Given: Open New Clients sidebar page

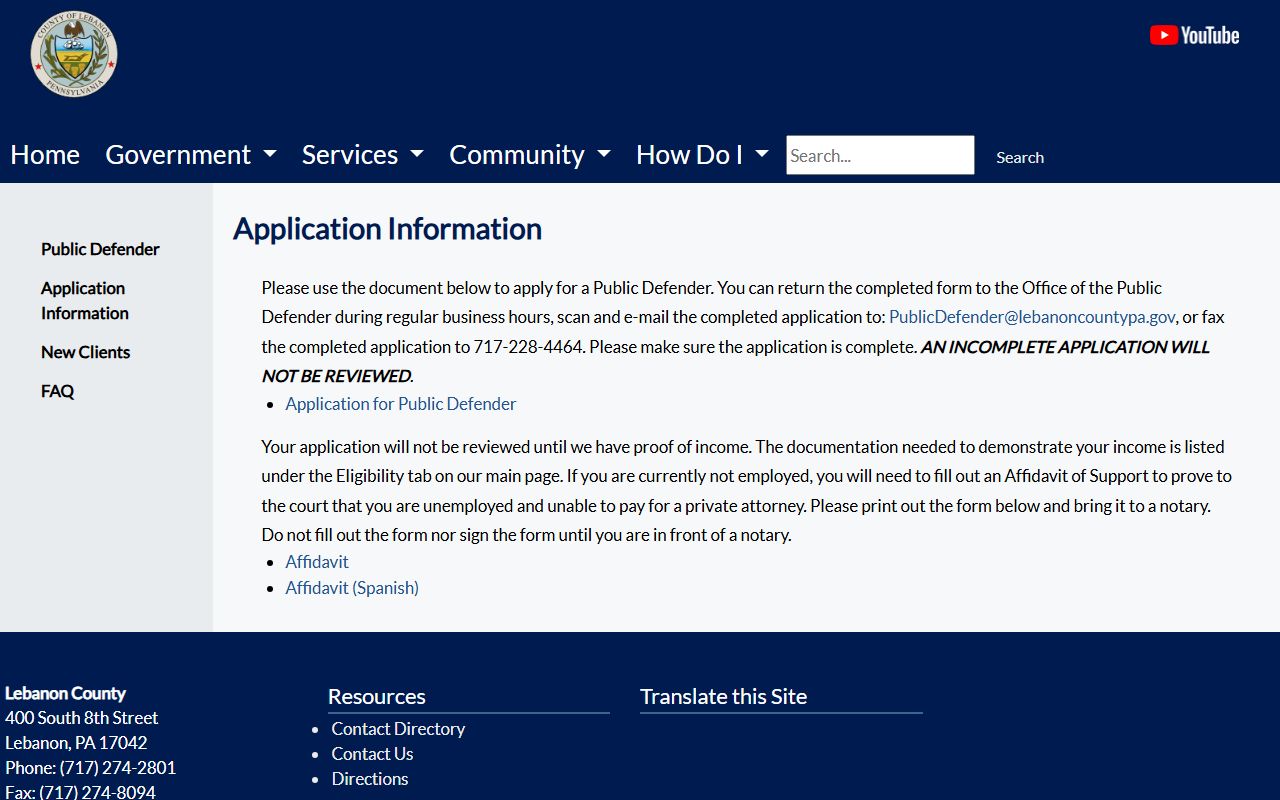Looking at the screenshot, I should [85, 352].
